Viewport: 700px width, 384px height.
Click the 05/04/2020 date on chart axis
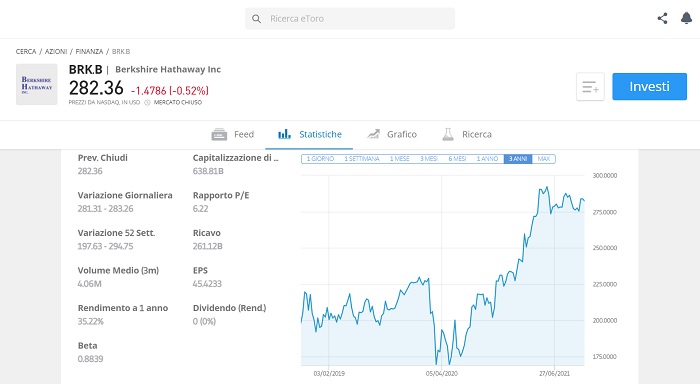point(442,374)
